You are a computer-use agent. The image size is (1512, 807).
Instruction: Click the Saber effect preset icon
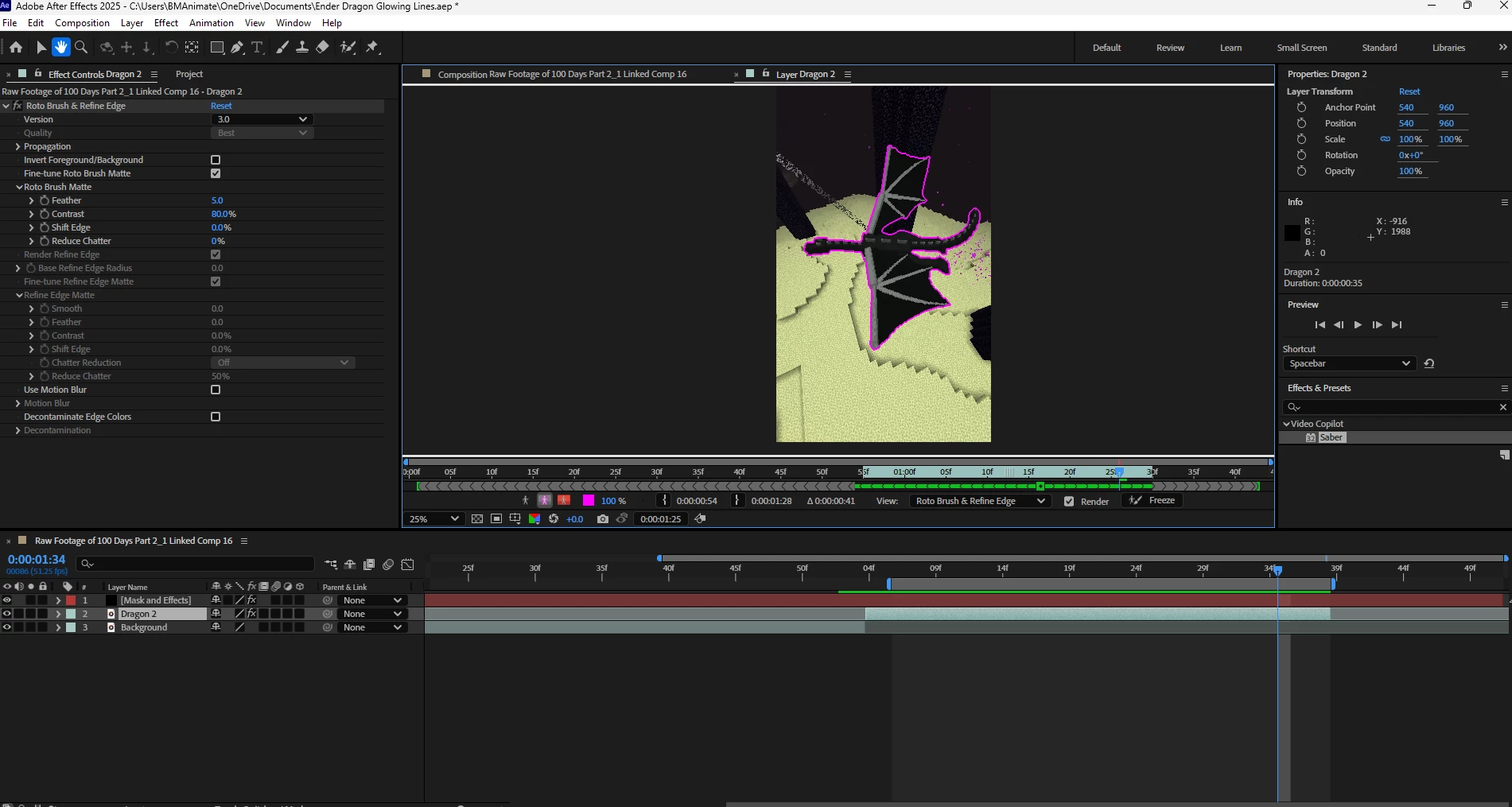pyautogui.click(x=1311, y=438)
